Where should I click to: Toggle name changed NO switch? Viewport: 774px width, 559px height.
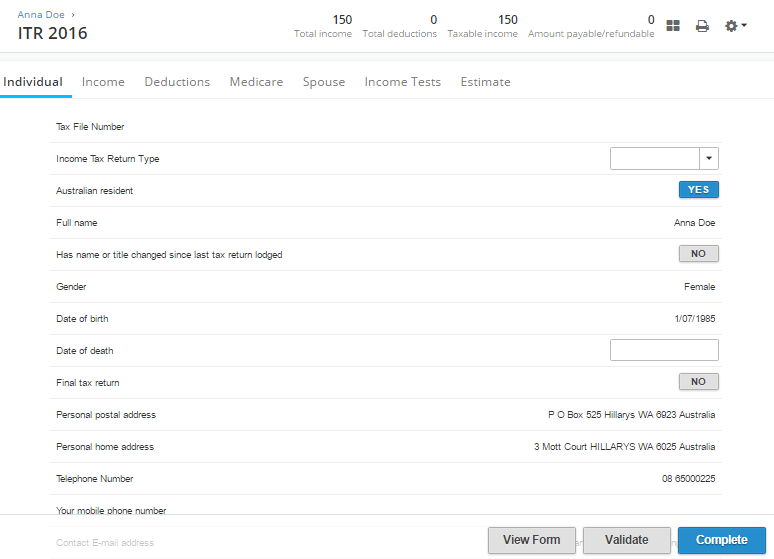click(x=698, y=254)
